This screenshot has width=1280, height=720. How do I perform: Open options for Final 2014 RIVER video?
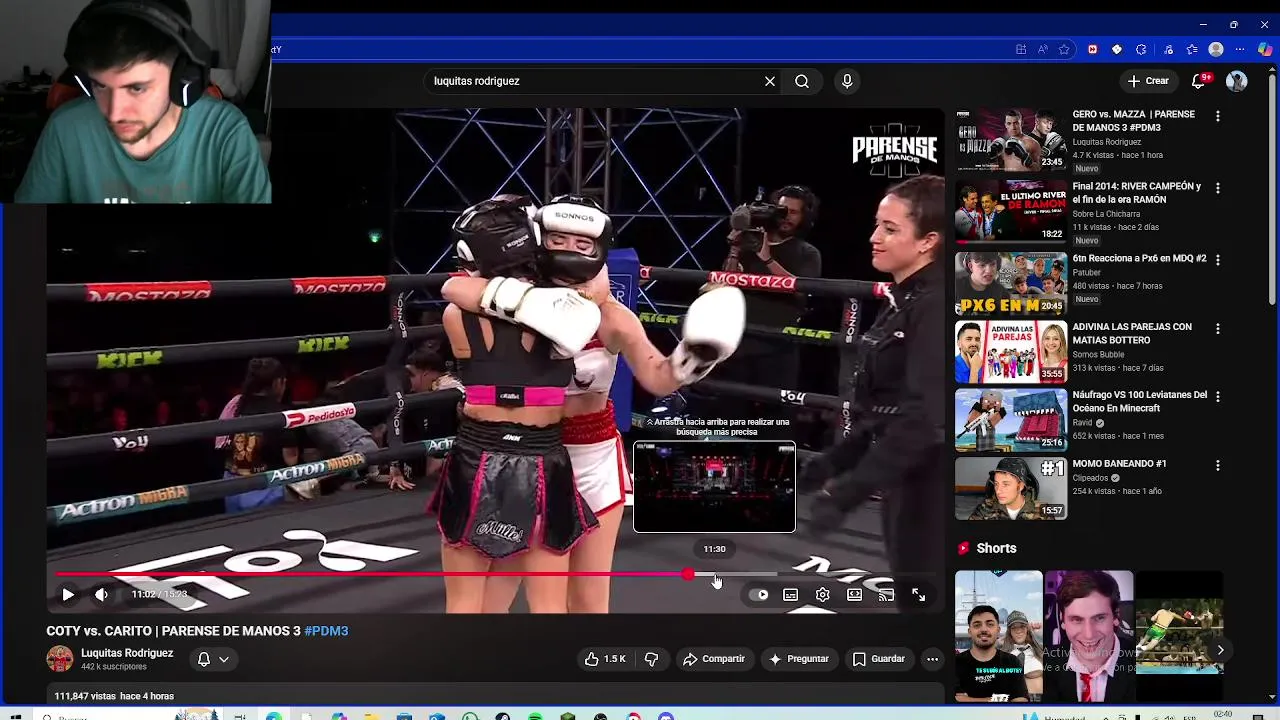click(x=1217, y=188)
